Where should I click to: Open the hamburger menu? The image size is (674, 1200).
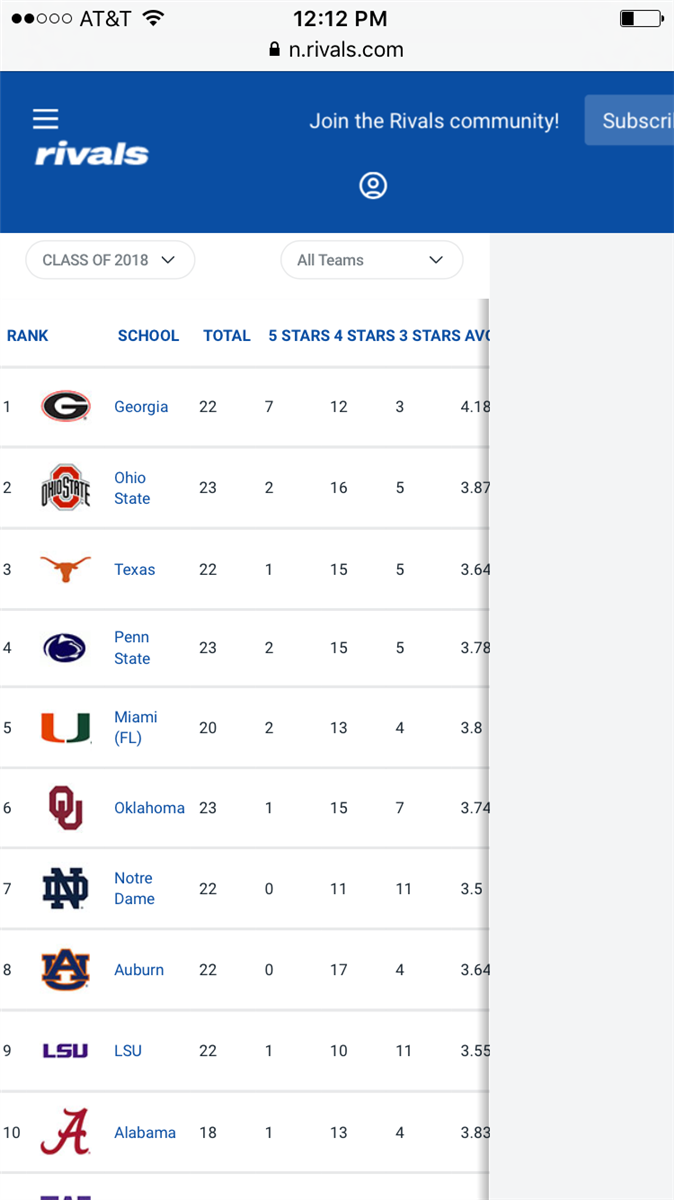pos(46,119)
